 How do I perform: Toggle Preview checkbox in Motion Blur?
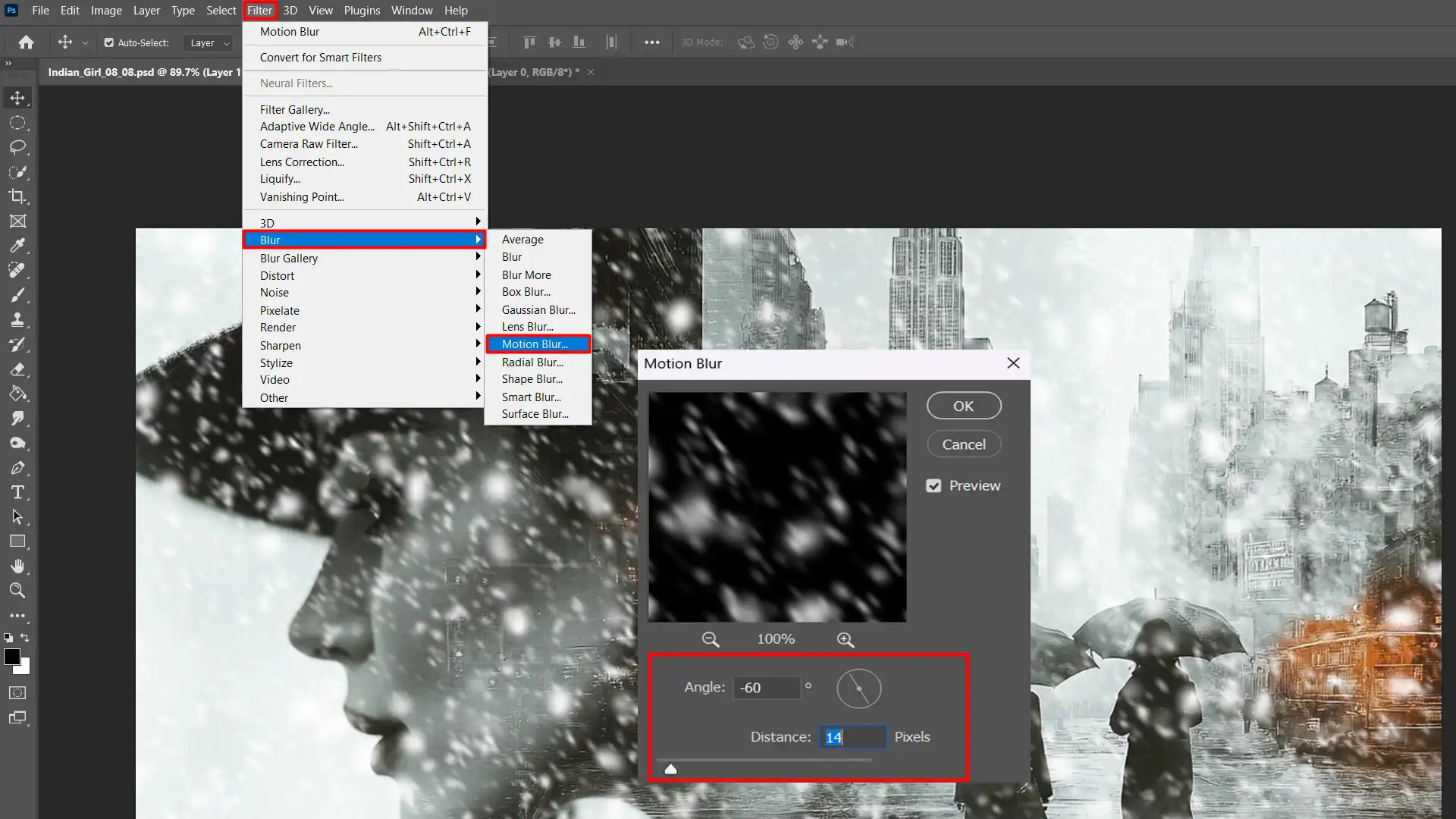934,485
